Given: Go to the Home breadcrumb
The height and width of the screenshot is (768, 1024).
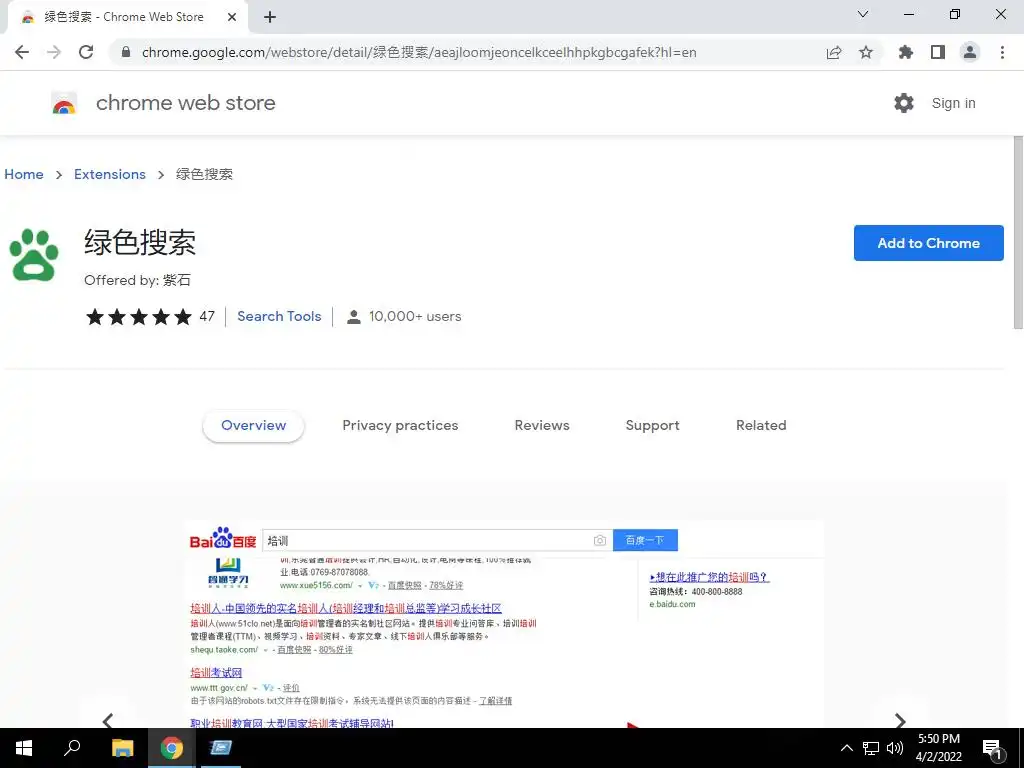Looking at the screenshot, I should [24, 174].
